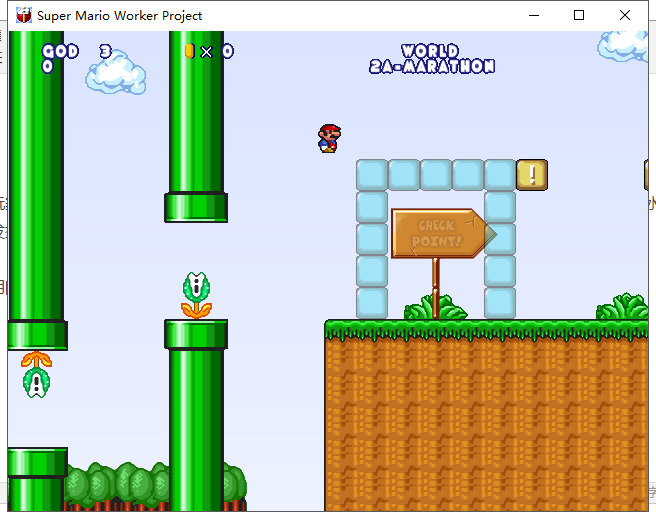Click the score value 0 under GOD

[x=47, y=66]
